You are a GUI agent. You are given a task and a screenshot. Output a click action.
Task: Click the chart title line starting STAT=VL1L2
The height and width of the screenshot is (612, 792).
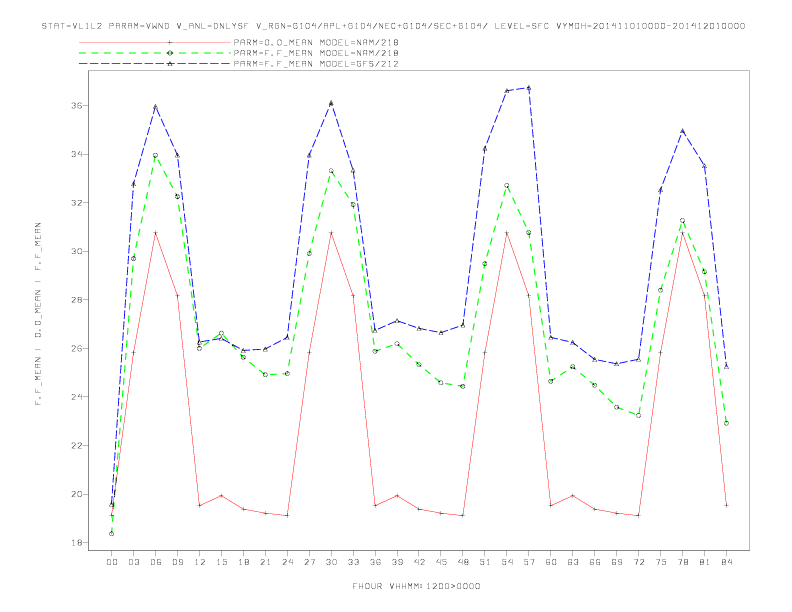pyautogui.click(x=393, y=26)
